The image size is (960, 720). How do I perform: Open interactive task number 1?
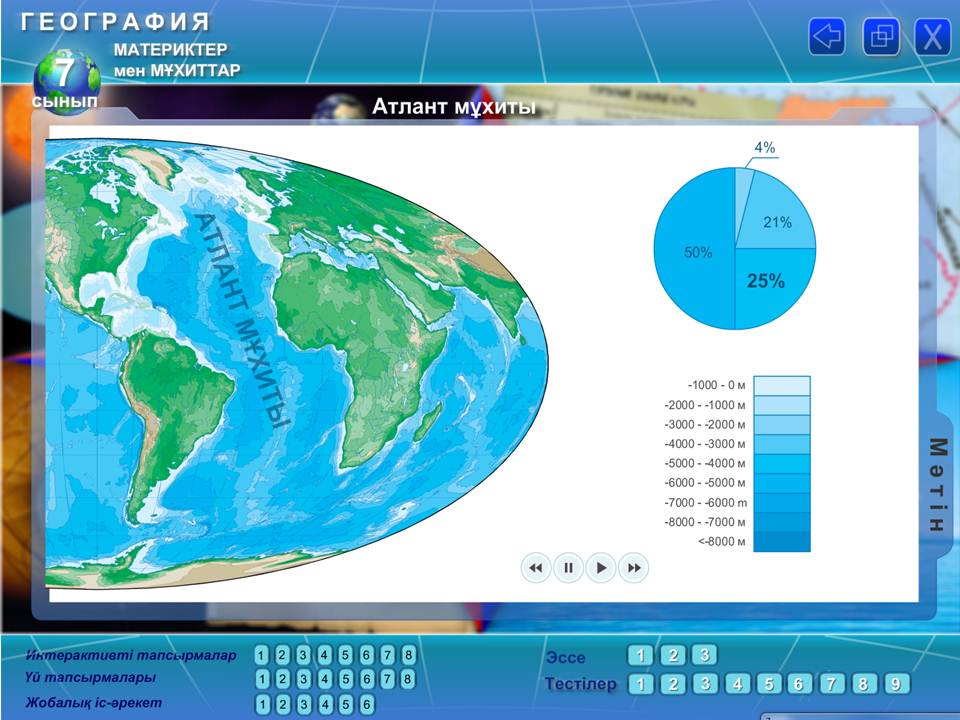[261, 655]
